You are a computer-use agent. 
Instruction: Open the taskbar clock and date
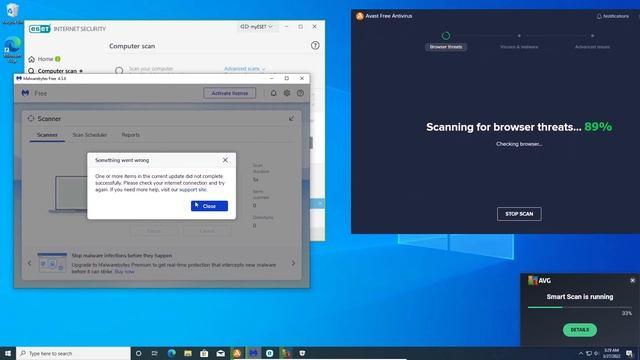pos(611,353)
